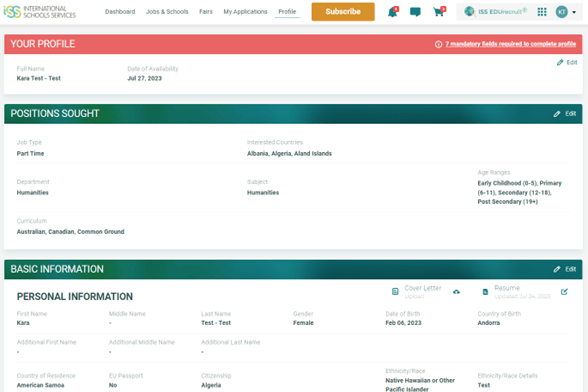This screenshot has height=392, width=588.
Task: Click the ISS International Schools Services logo
Action: click(39, 12)
